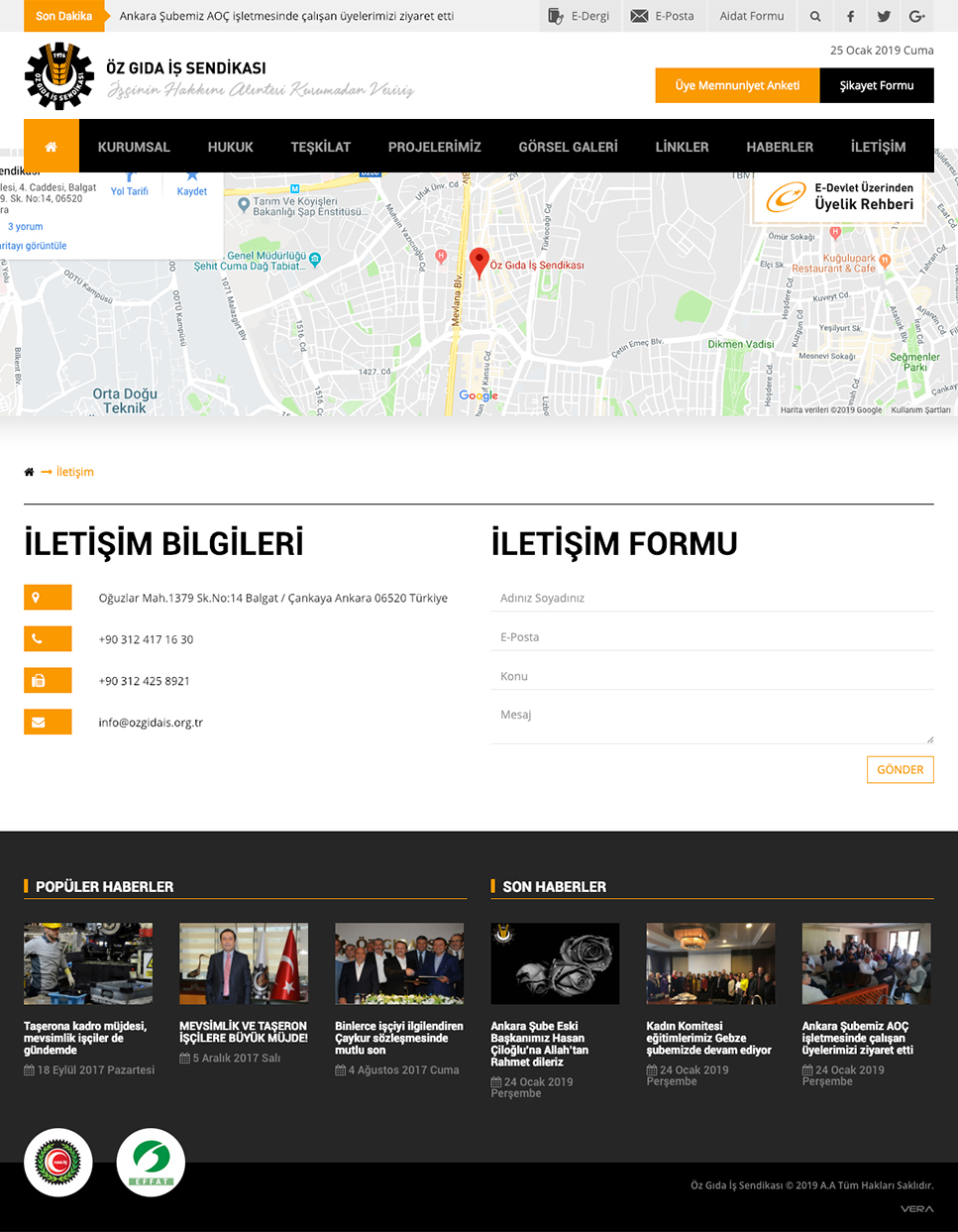Open the 'Binlerce işçiyi ilgilendiren Çaykur' title

[x=399, y=1038]
